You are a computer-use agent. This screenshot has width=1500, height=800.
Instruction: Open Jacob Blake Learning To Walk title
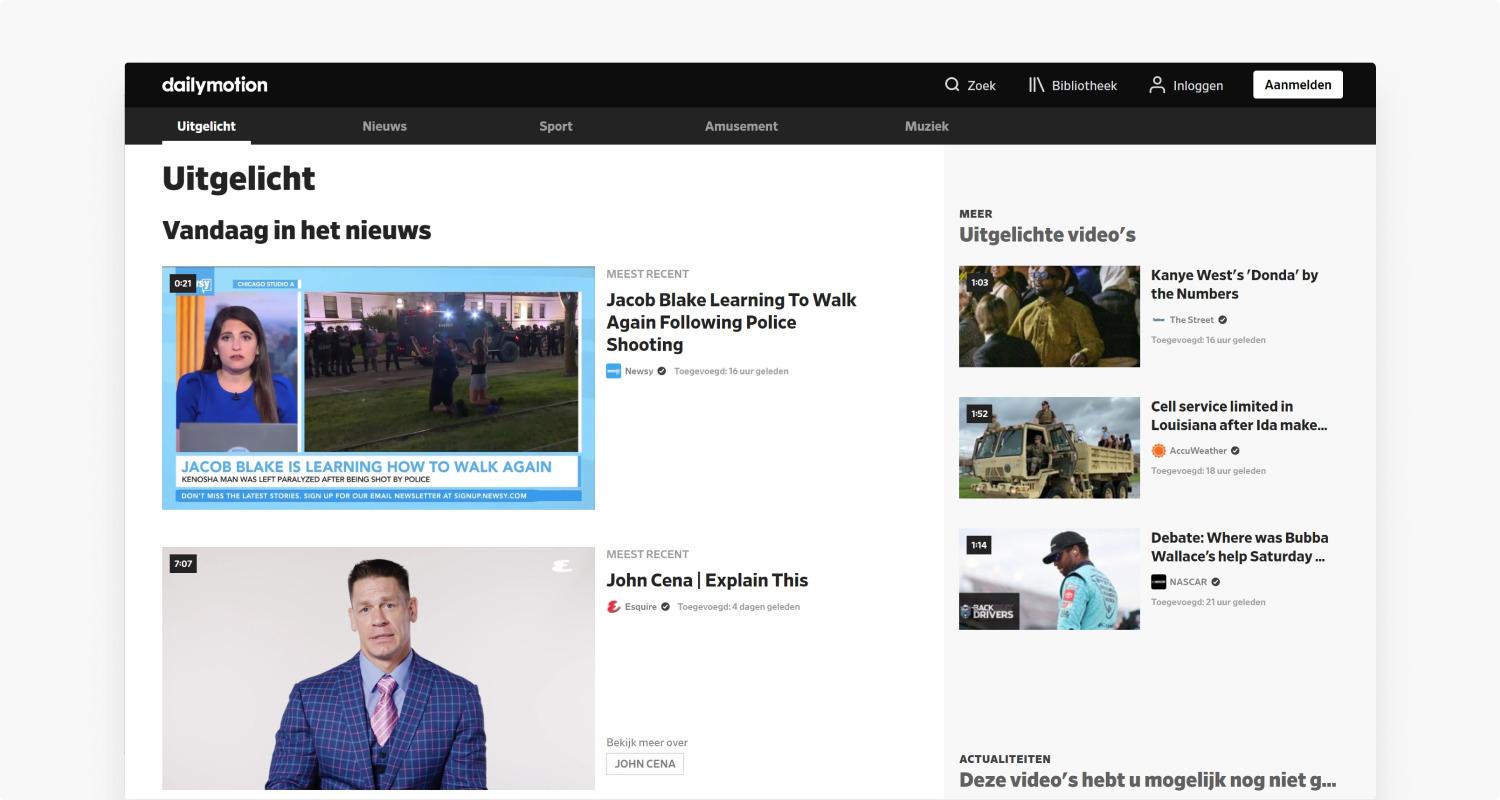[731, 322]
